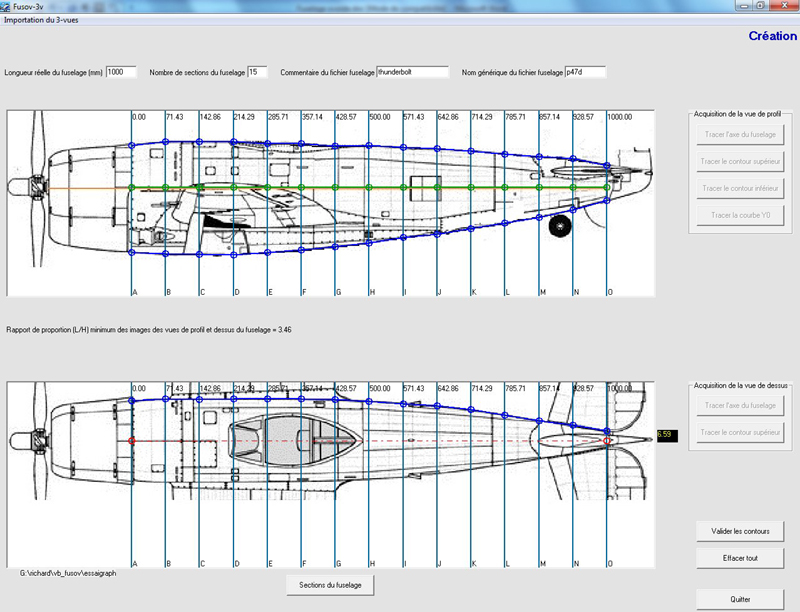This screenshot has height=612, width=800.
Task: Click station value "1000.00" in the profile view
Action: click(x=620, y=117)
